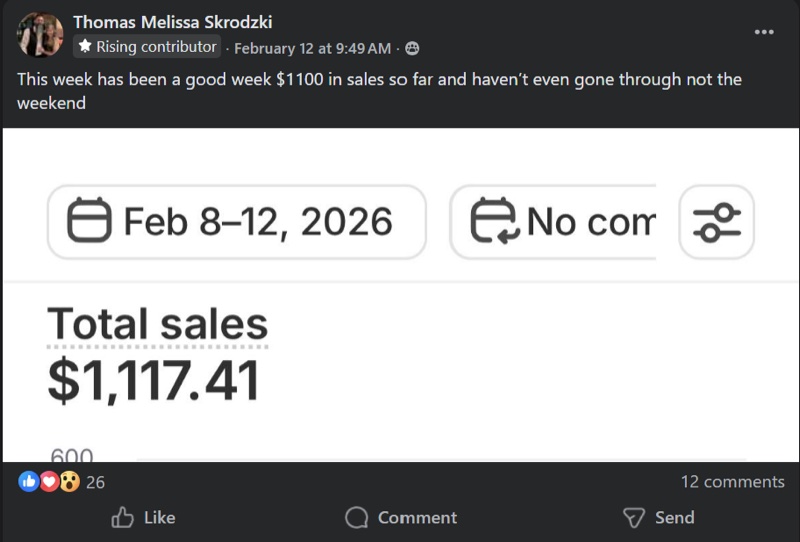
Task: Click the red heart reaction icon
Action: click(48, 482)
